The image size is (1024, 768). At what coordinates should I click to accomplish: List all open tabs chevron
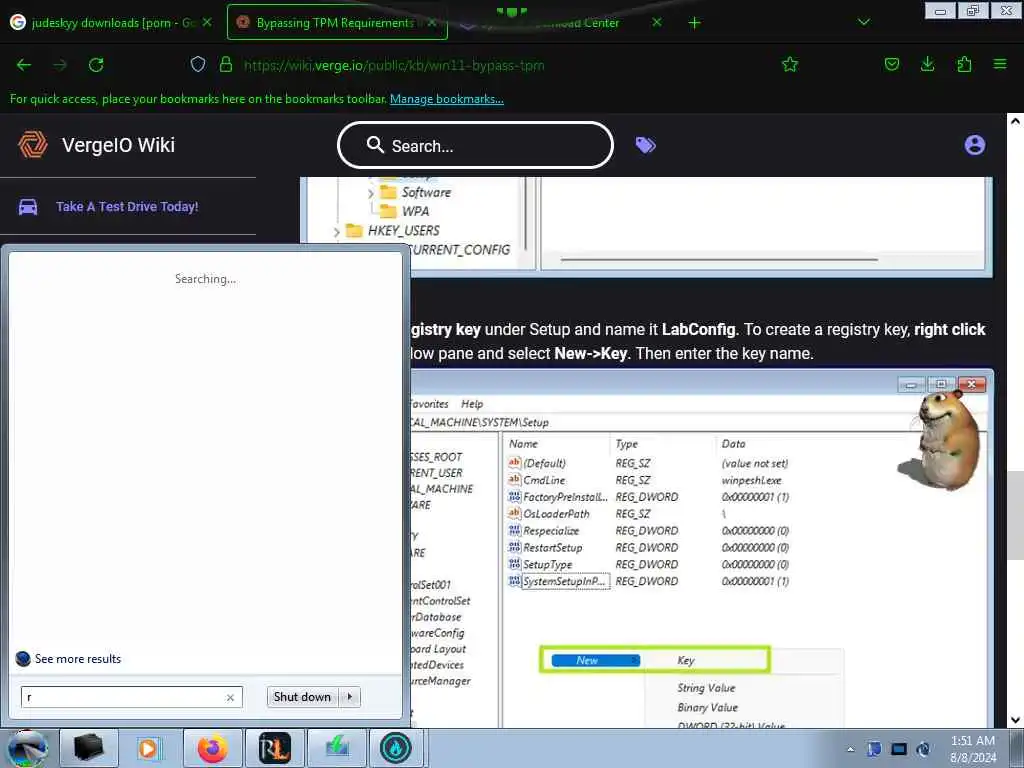tap(863, 22)
